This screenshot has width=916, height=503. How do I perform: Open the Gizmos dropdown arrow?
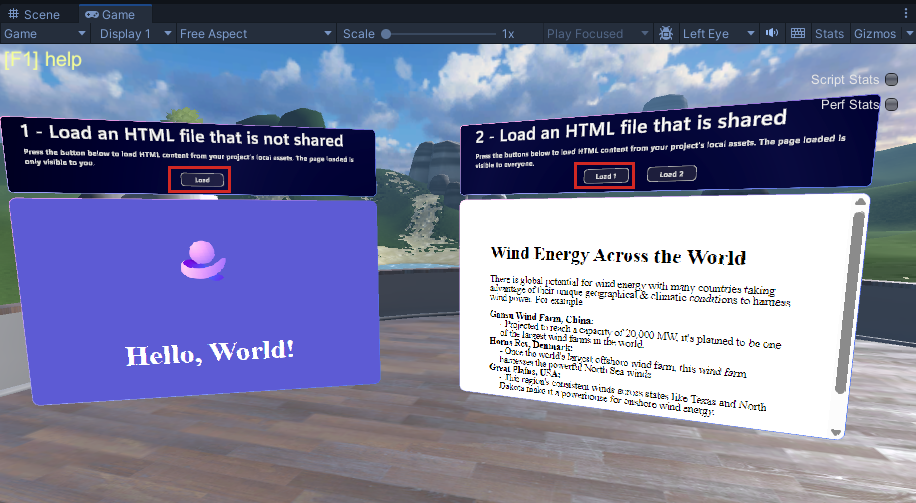click(x=910, y=34)
